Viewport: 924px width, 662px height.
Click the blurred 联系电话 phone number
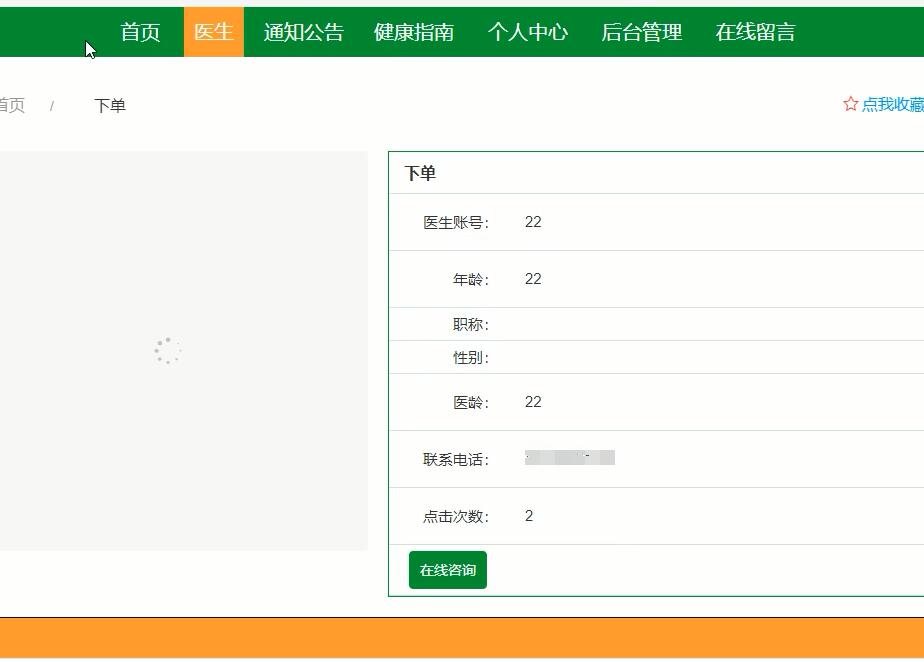tap(567, 458)
